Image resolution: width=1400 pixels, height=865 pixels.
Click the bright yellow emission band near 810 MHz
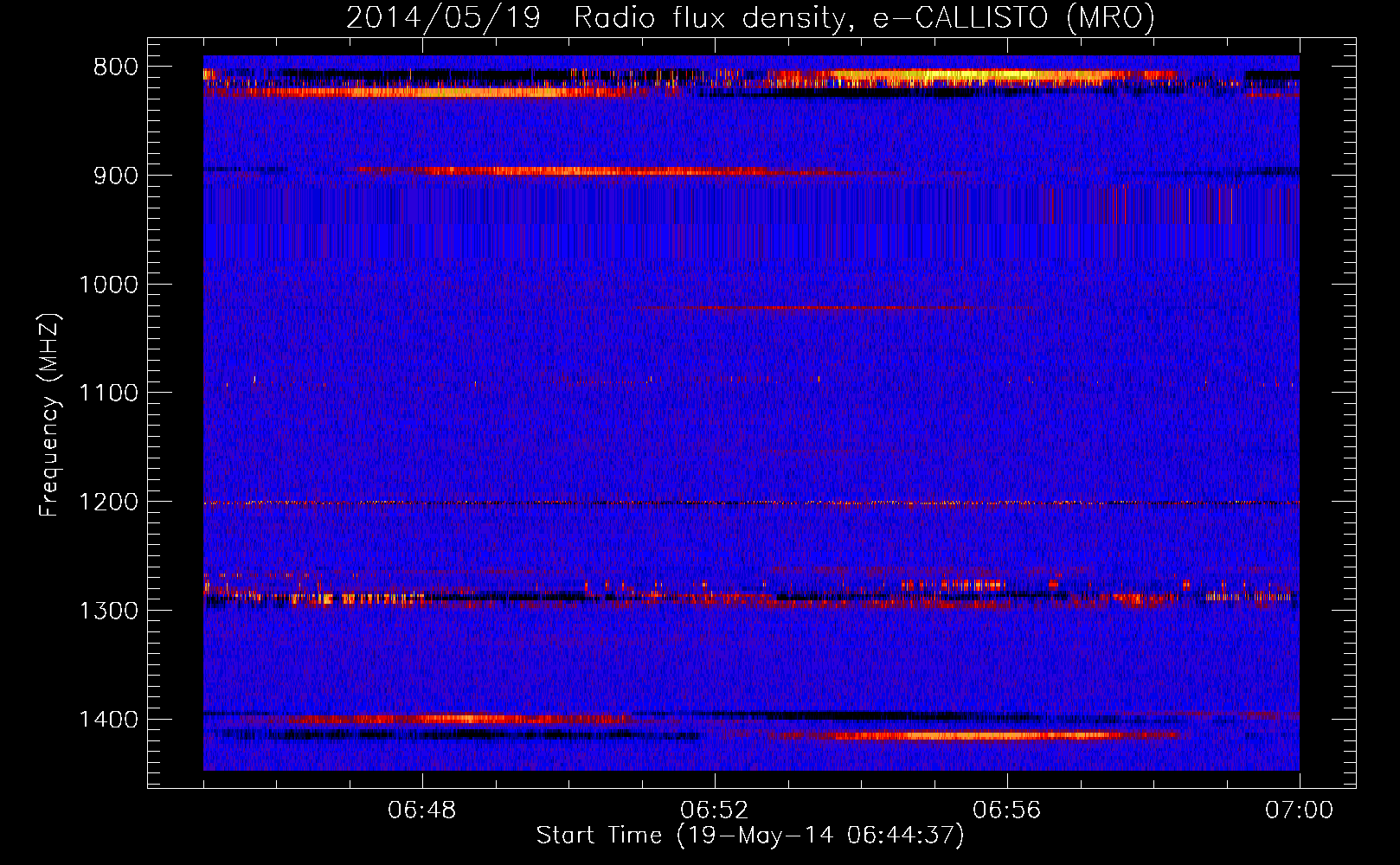click(x=969, y=76)
